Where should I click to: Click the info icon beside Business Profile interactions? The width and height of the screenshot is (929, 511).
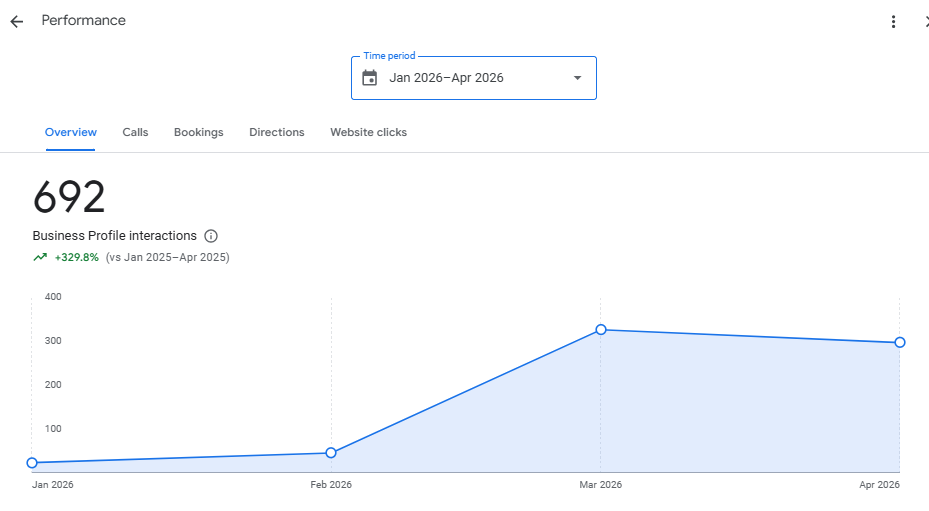(211, 236)
